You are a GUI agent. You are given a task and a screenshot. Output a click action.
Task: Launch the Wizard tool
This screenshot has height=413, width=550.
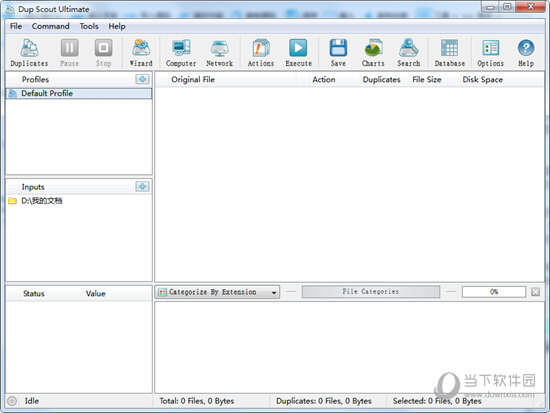point(141,53)
